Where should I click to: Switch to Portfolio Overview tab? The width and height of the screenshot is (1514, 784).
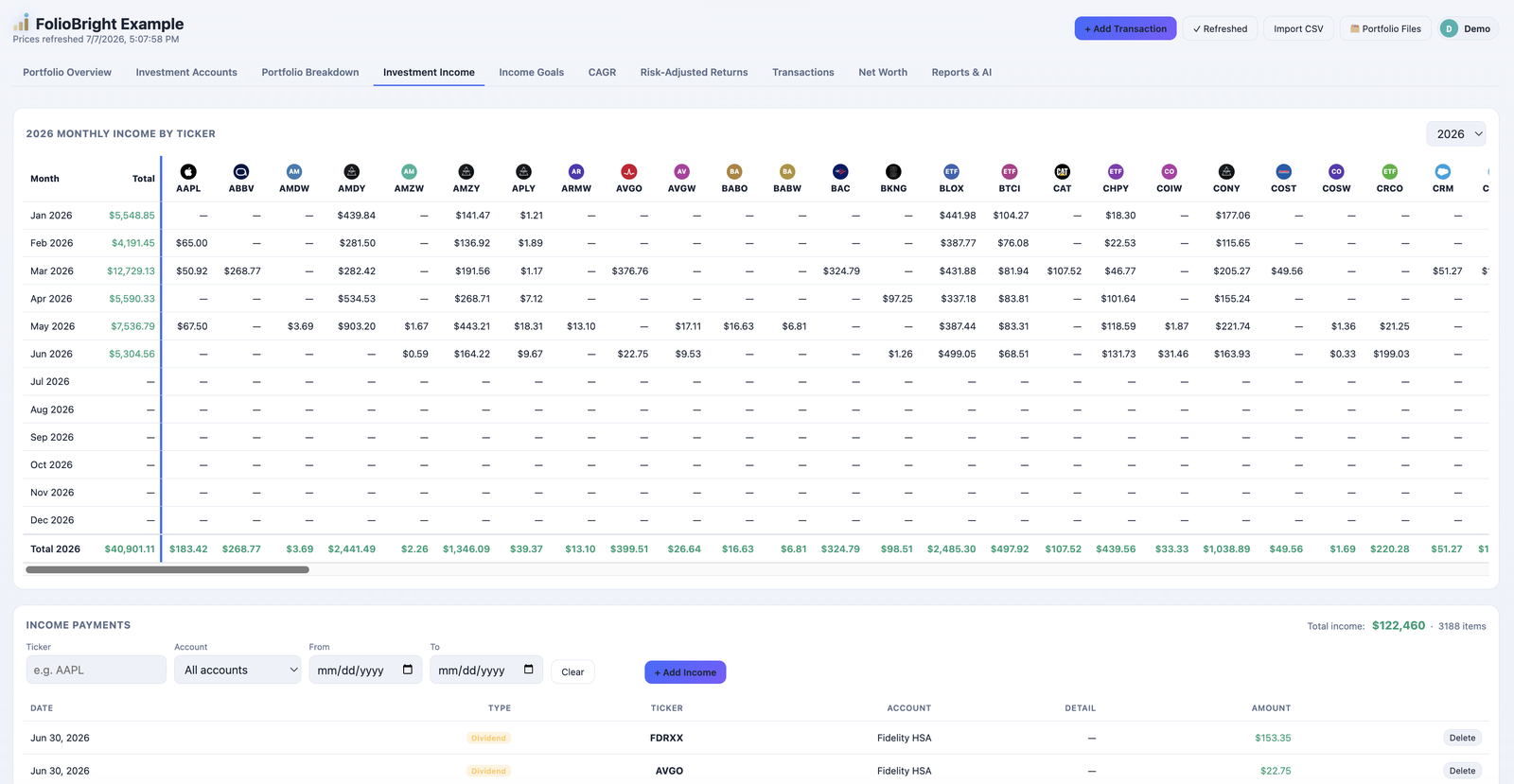point(67,72)
